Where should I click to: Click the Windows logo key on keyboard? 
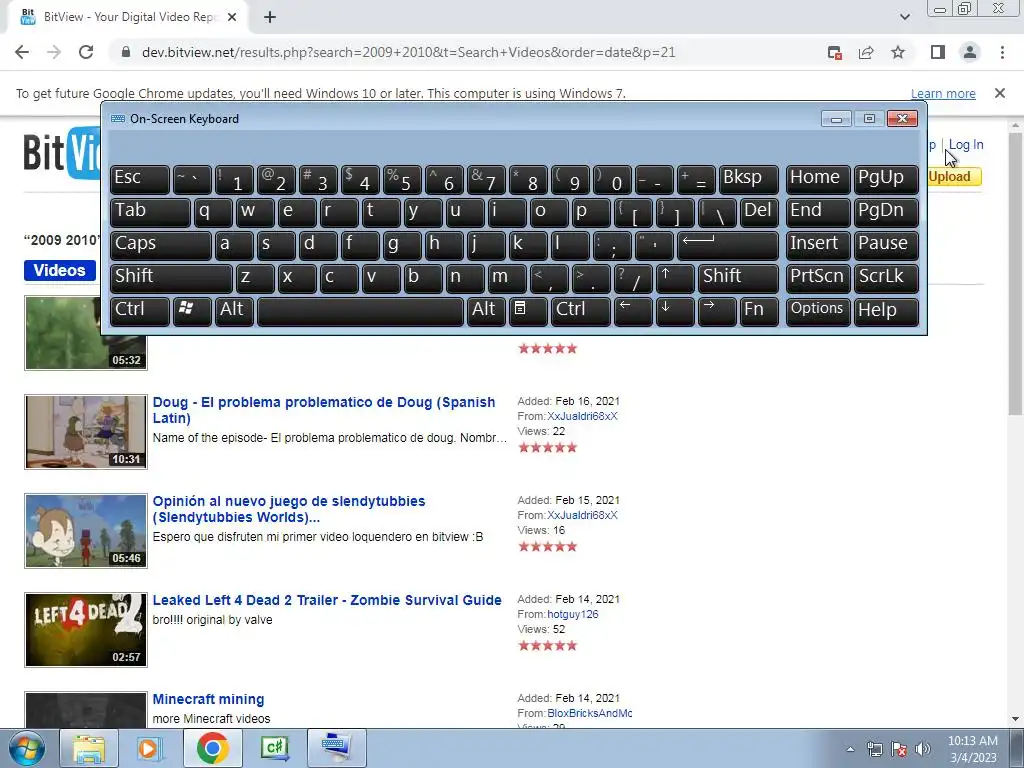(x=192, y=311)
